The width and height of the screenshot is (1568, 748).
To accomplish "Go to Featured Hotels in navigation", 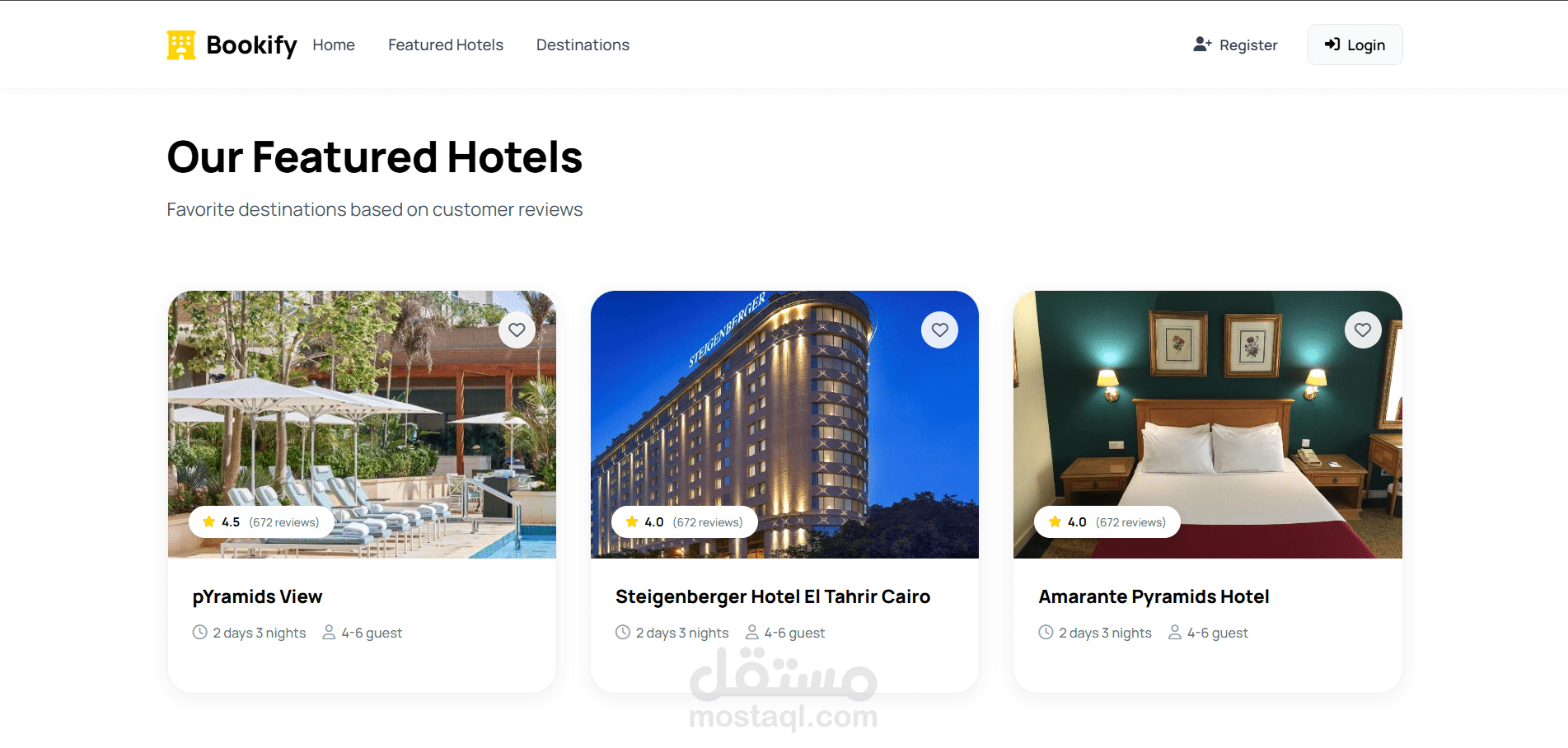I will click(x=446, y=45).
